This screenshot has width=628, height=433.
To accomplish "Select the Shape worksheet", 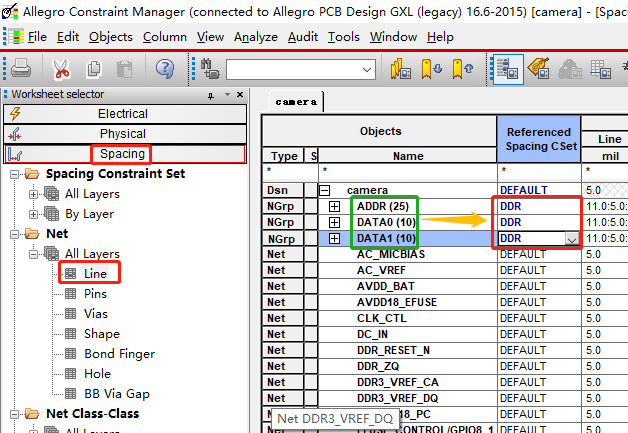I will tap(102, 334).
